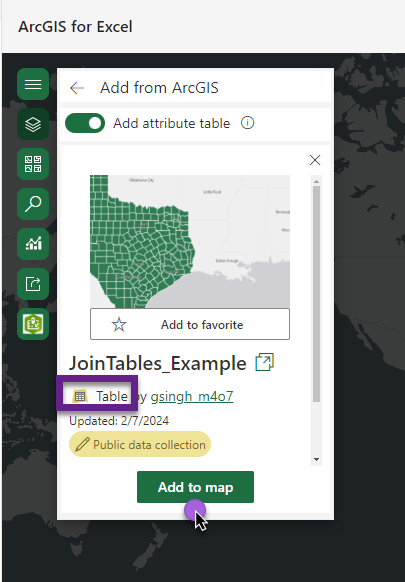Open the hamburger menu icon
This screenshot has width=405, height=582.
[33, 84]
